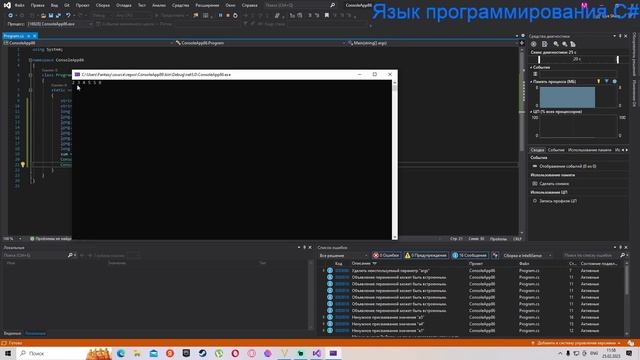This screenshot has width=640, height=360.
Task: Click the console window vertical scrollbar
Action: pyautogui.click(x=394, y=160)
